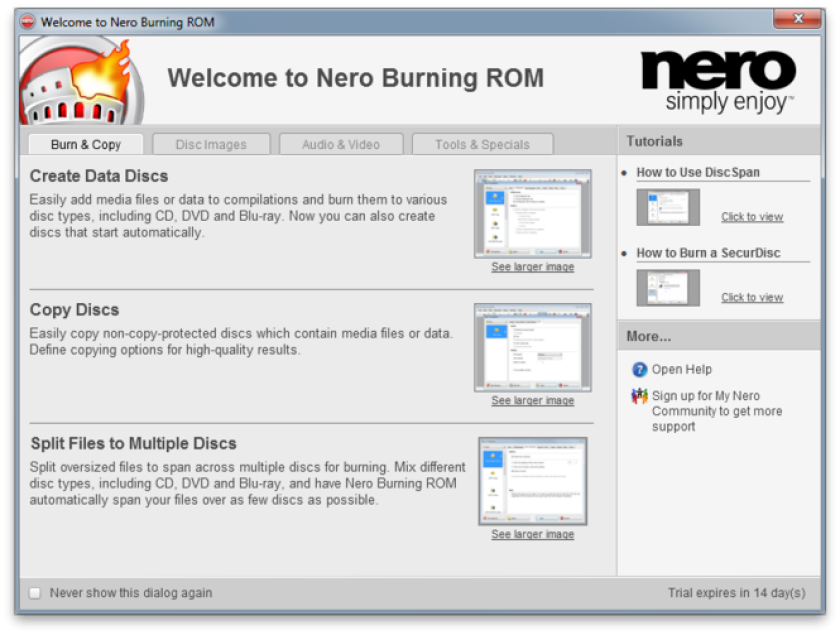The width and height of the screenshot is (840, 635).
Task: Open Help link in More section
Action: pyautogui.click(x=681, y=370)
